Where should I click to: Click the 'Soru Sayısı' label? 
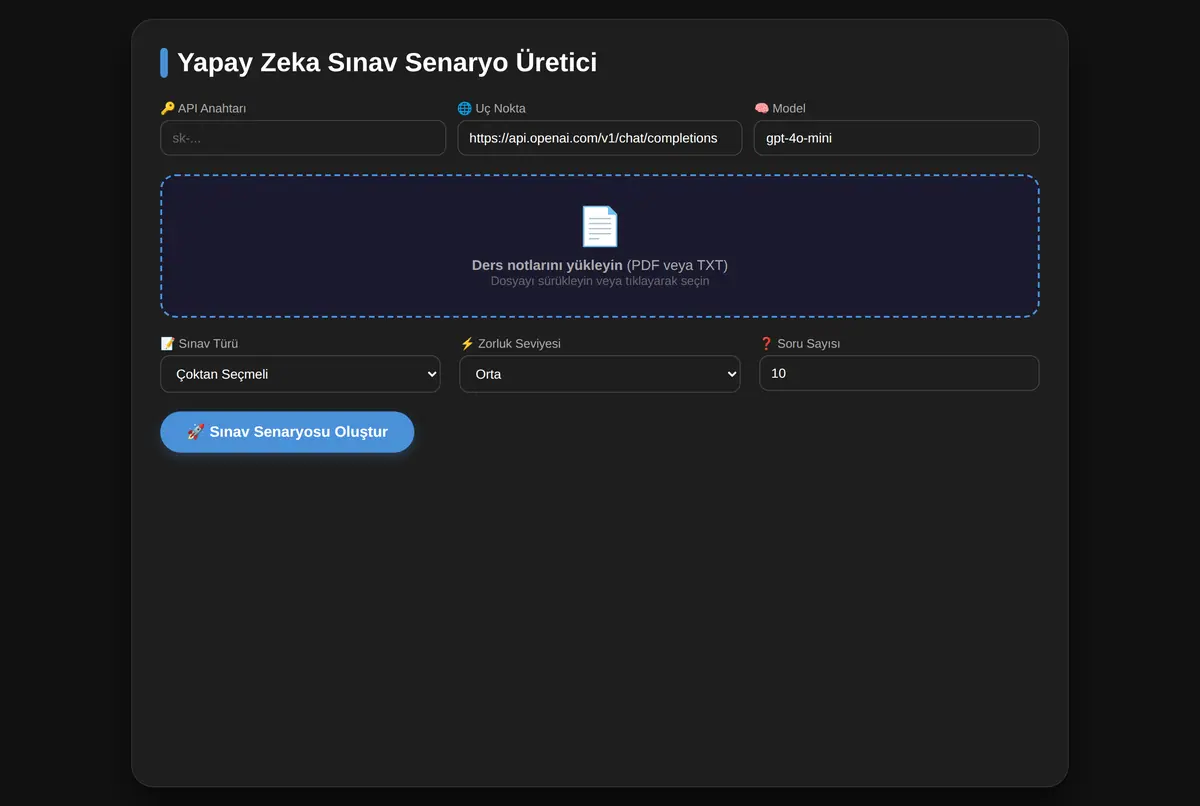[800, 343]
